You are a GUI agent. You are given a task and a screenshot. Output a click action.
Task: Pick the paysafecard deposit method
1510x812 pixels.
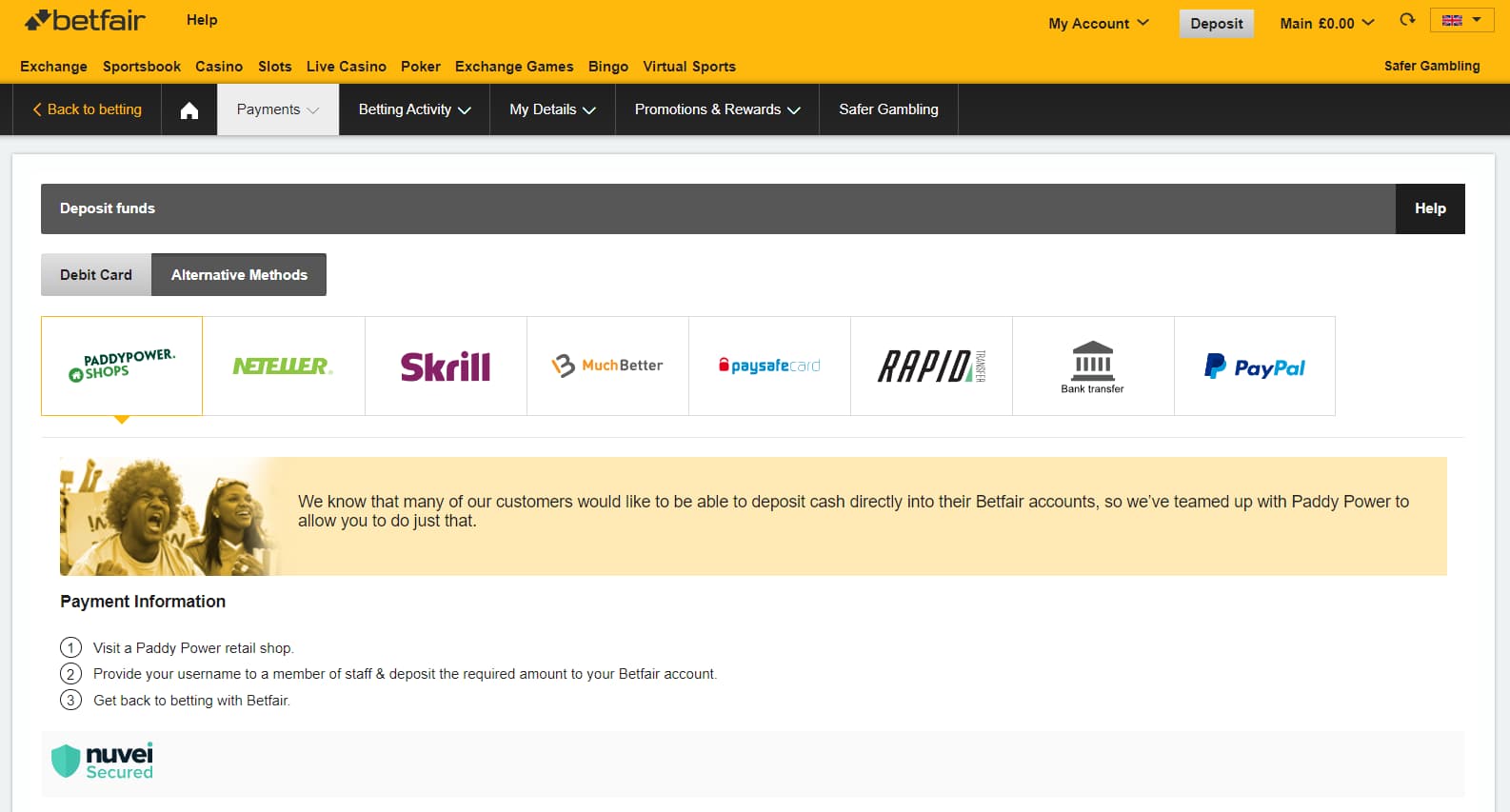769,366
